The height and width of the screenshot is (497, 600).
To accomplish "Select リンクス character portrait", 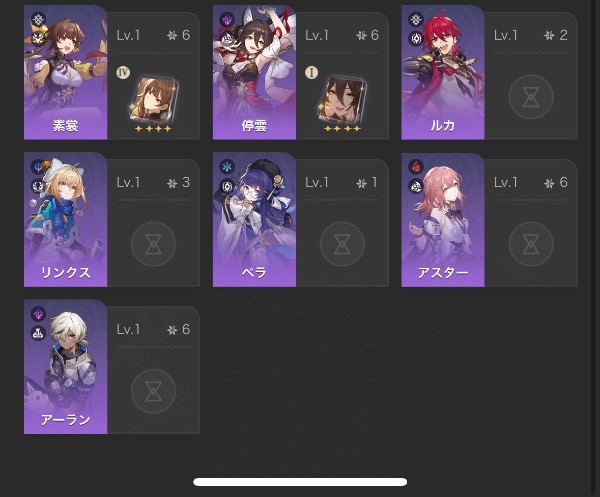I will click(x=65, y=220).
